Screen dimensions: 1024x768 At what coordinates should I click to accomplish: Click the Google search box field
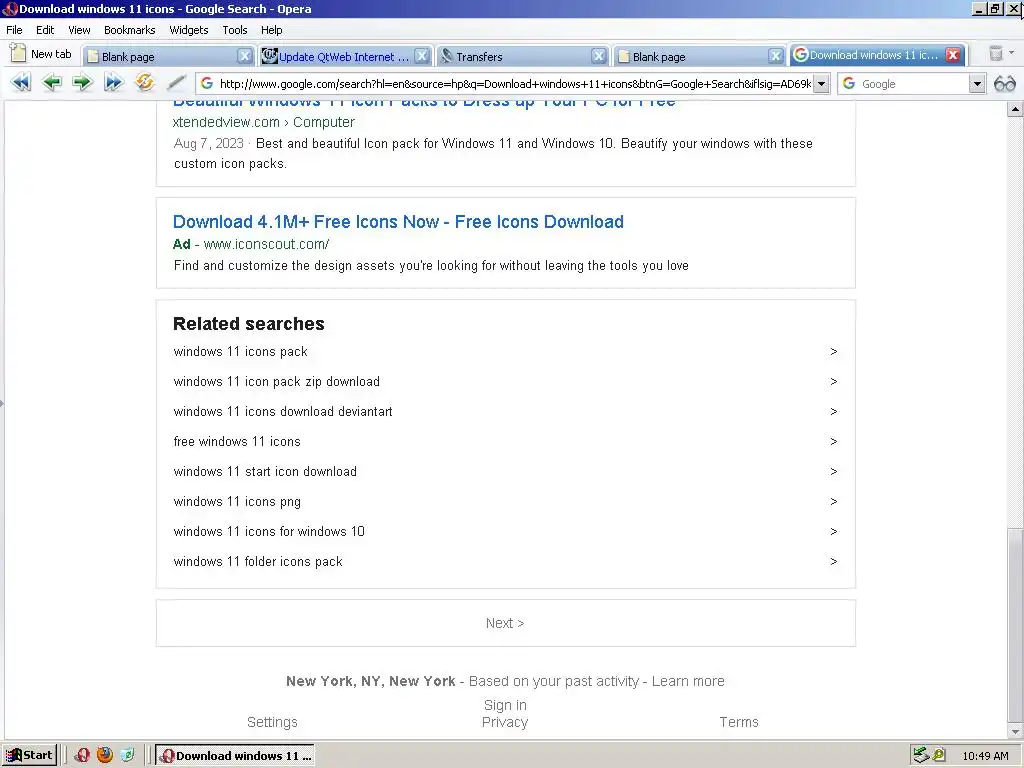(914, 84)
